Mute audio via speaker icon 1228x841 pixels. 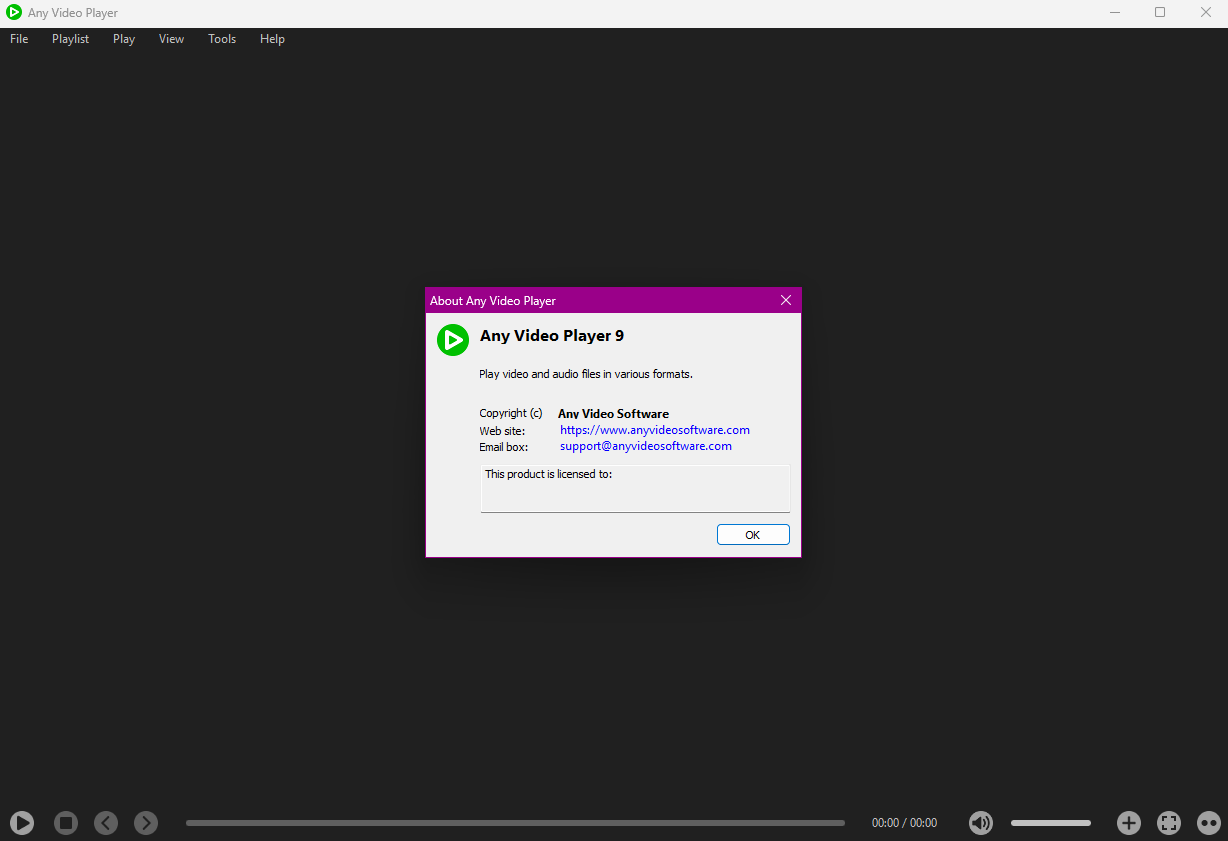(x=981, y=823)
